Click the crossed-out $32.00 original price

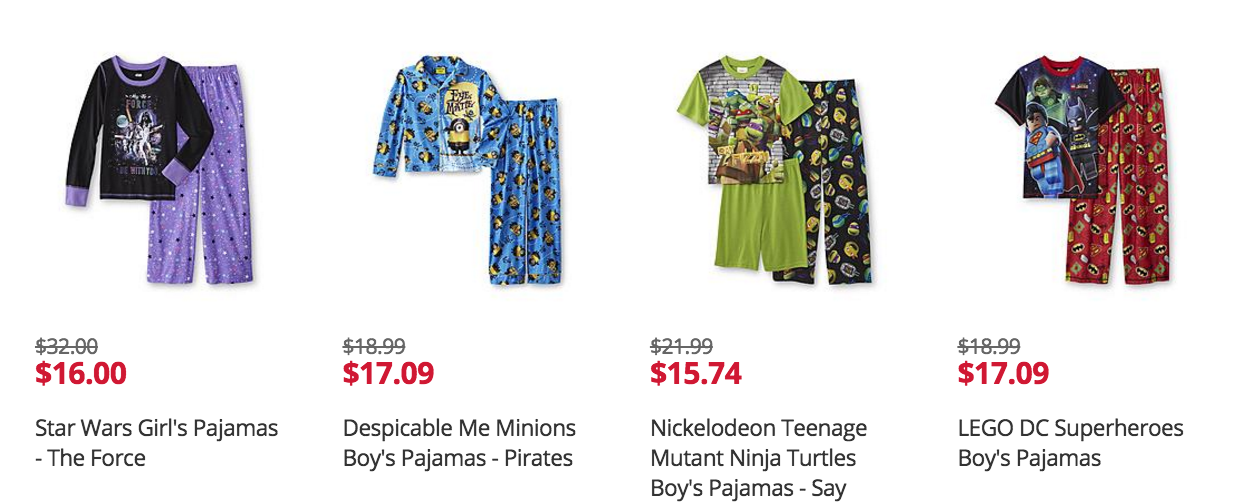pos(66,346)
